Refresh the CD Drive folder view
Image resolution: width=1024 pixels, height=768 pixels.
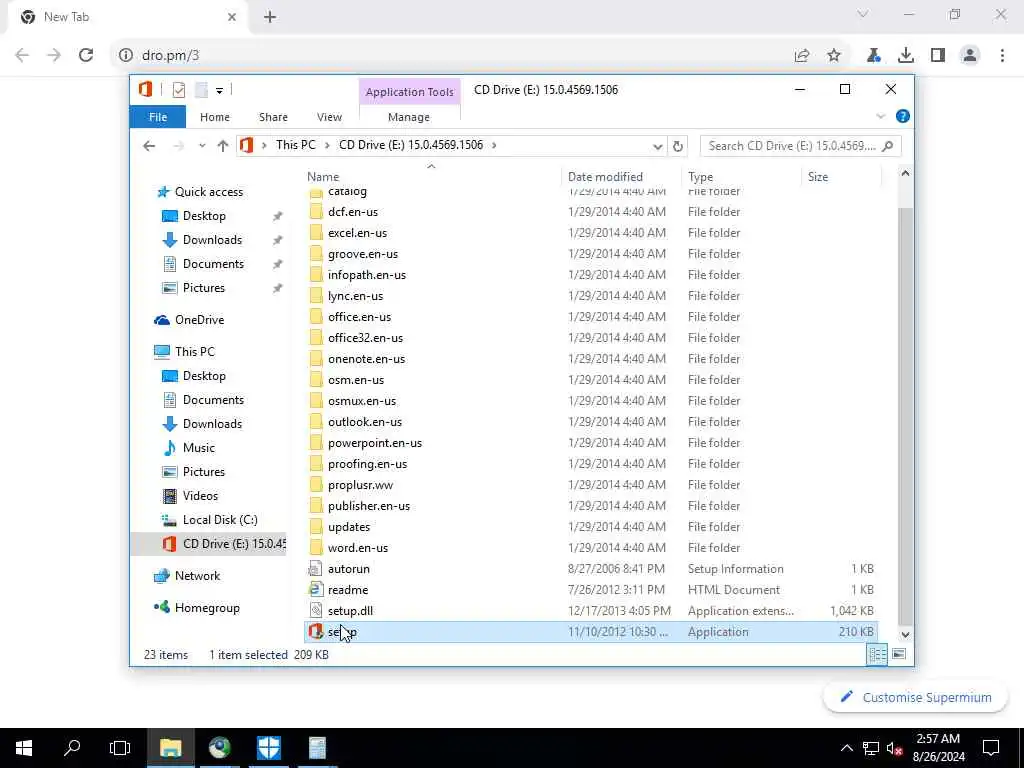tap(678, 146)
